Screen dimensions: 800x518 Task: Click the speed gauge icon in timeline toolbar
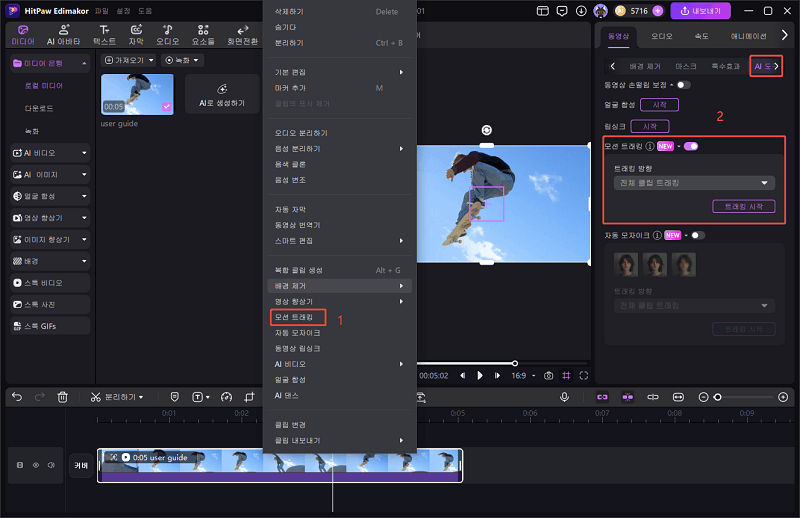pos(227,397)
